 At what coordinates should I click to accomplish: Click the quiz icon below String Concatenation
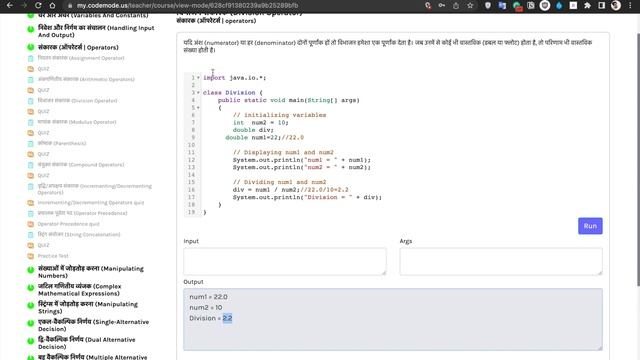(x=31, y=245)
